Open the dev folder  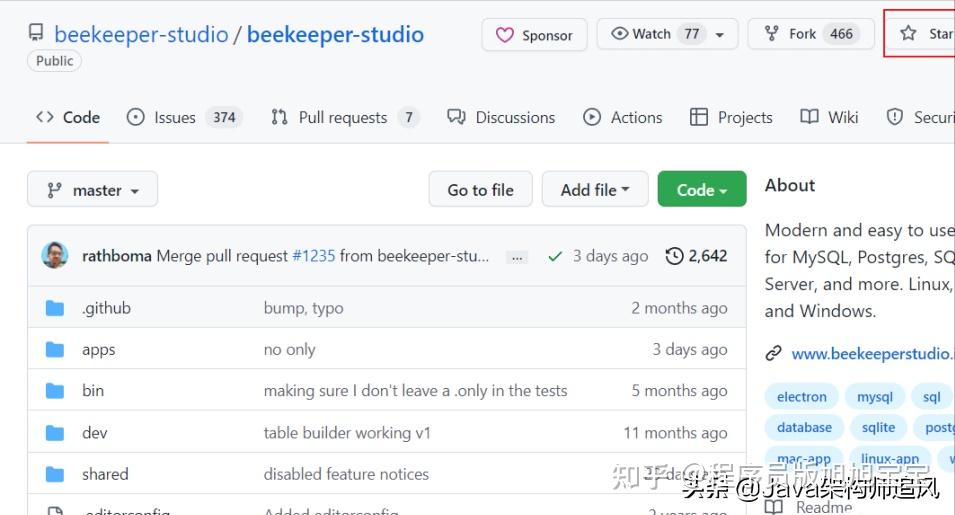point(94,433)
